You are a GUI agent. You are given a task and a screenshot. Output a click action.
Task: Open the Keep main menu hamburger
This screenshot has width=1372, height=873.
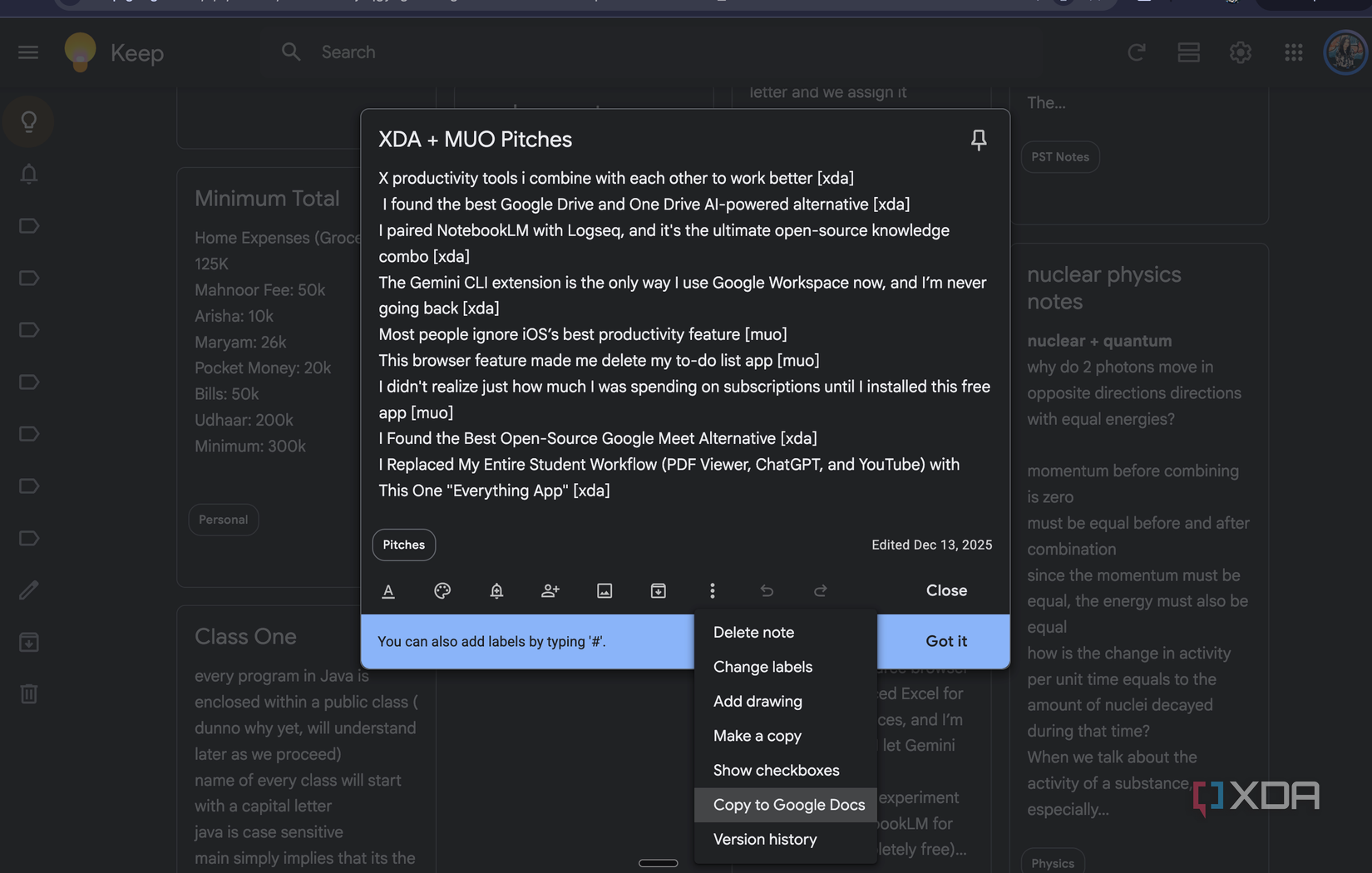point(28,52)
